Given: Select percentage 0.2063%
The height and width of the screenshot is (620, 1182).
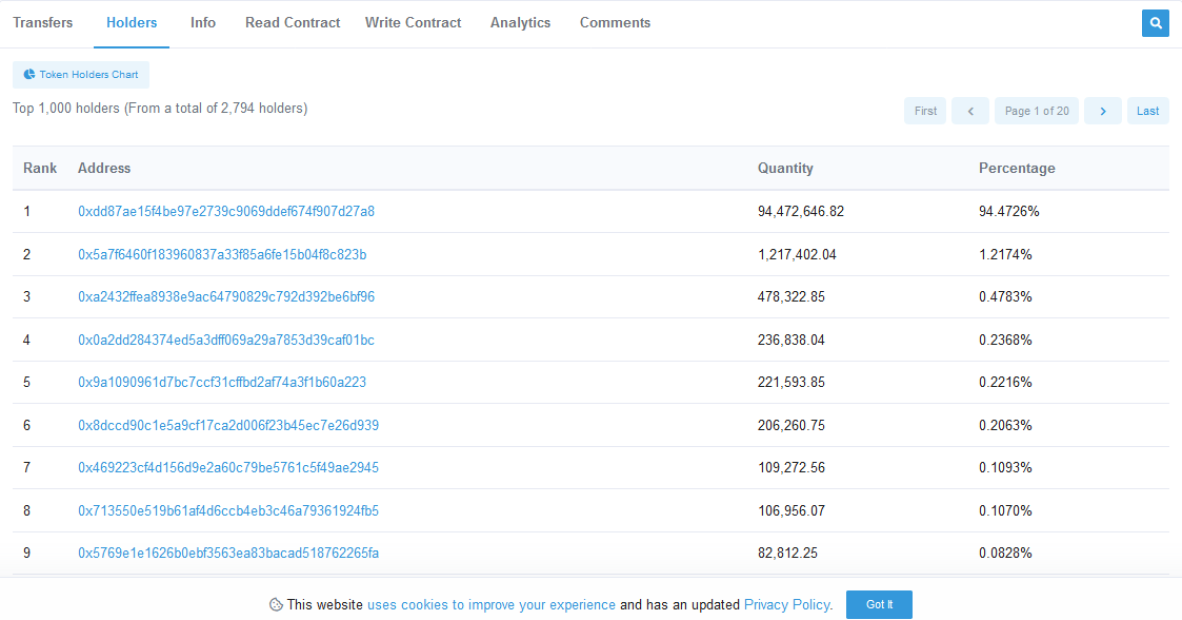Looking at the screenshot, I should (1005, 425).
